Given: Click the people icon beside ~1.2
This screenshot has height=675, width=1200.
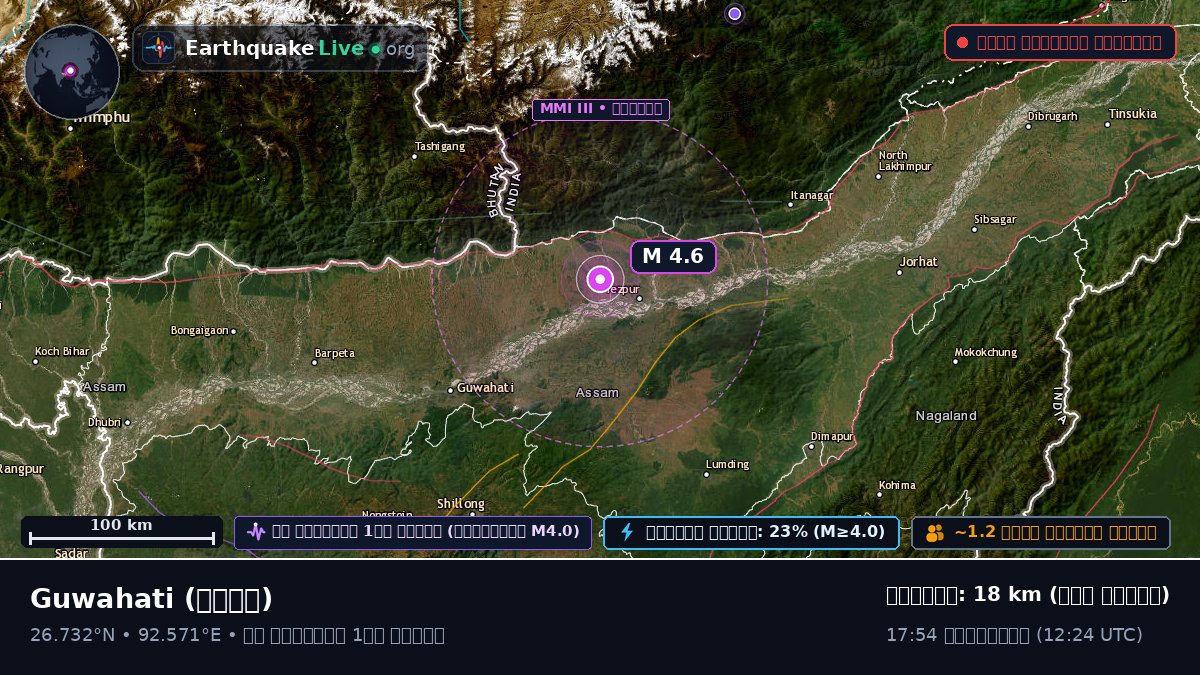Looking at the screenshot, I should pyautogui.click(x=935, y=533).
